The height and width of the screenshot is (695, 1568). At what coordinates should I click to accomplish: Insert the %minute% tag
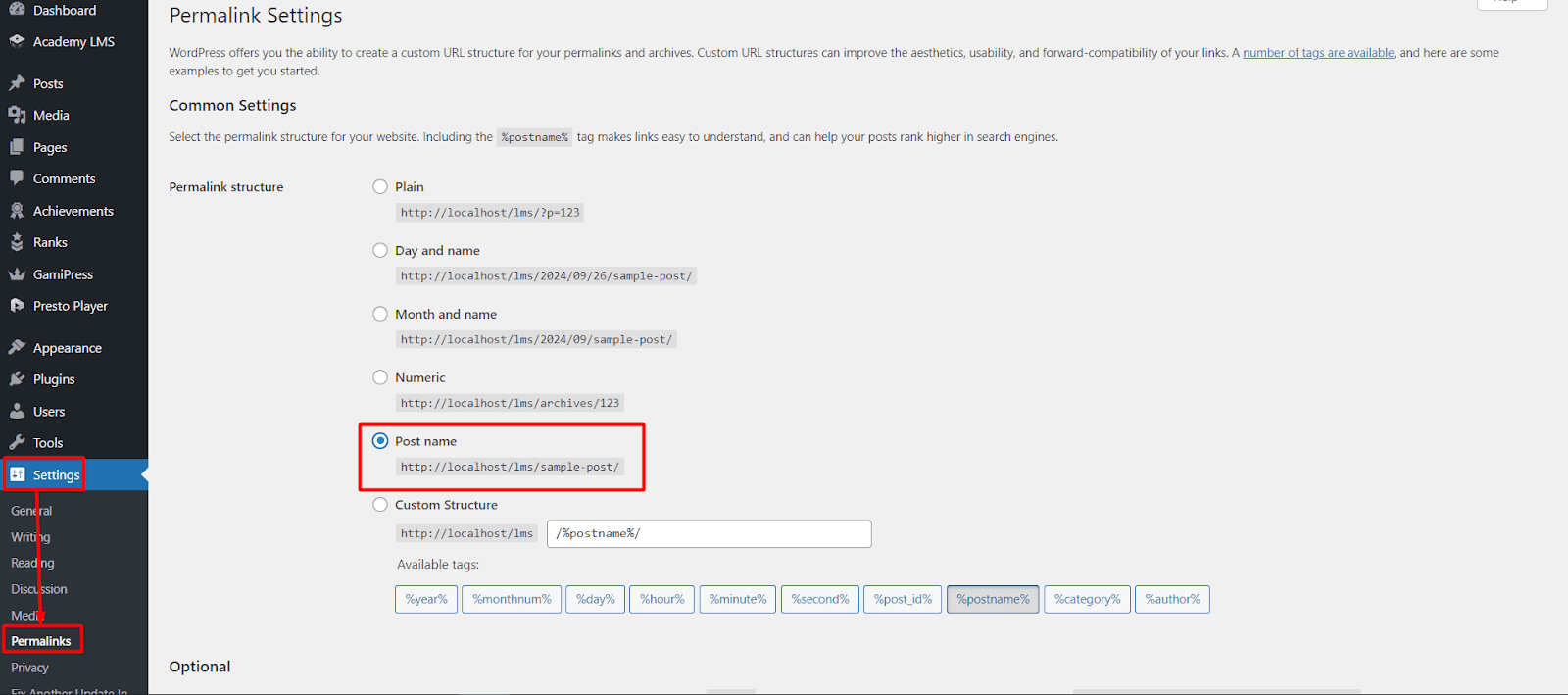pyautogui.click(x=738, y=599)
